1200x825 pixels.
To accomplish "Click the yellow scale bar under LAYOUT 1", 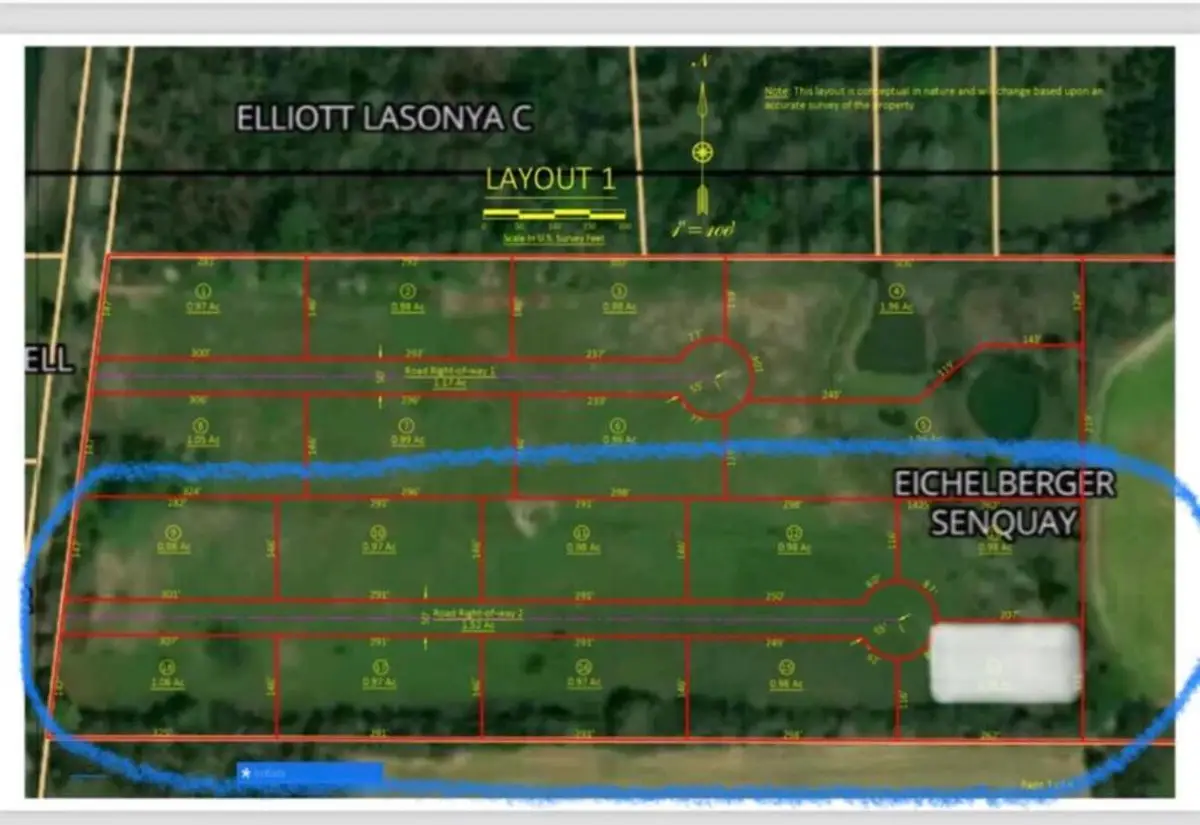I will pyautogui.click(x=556, y=214).
